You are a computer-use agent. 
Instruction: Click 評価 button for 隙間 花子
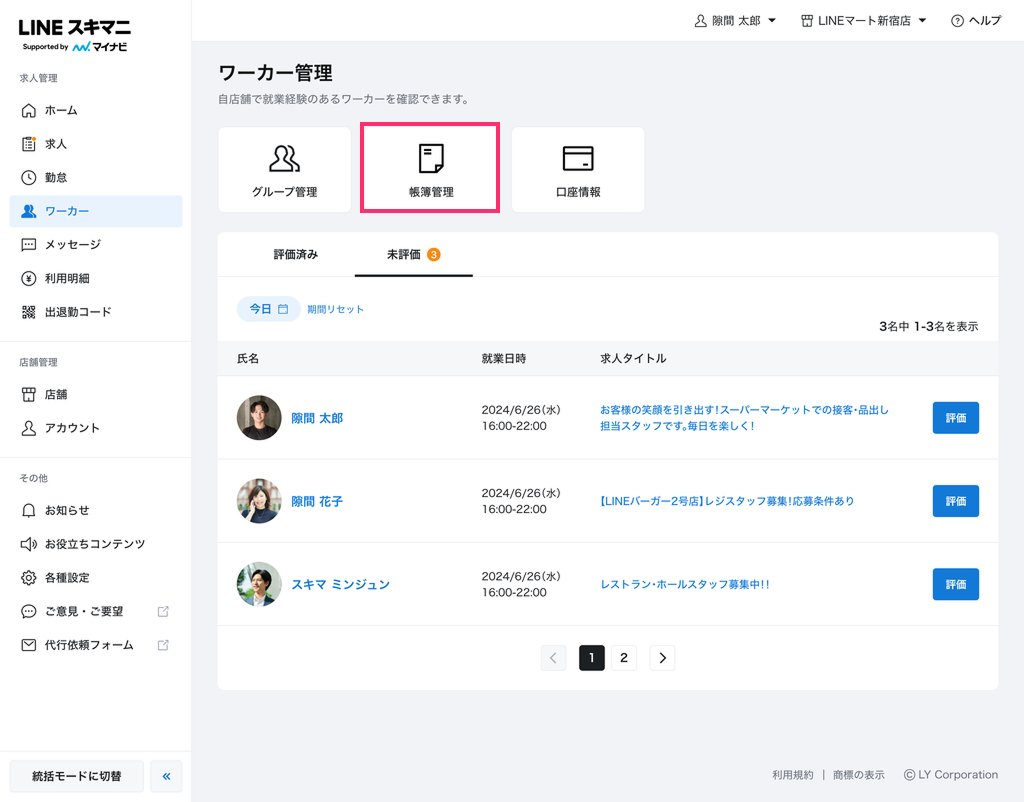point(955,501)
